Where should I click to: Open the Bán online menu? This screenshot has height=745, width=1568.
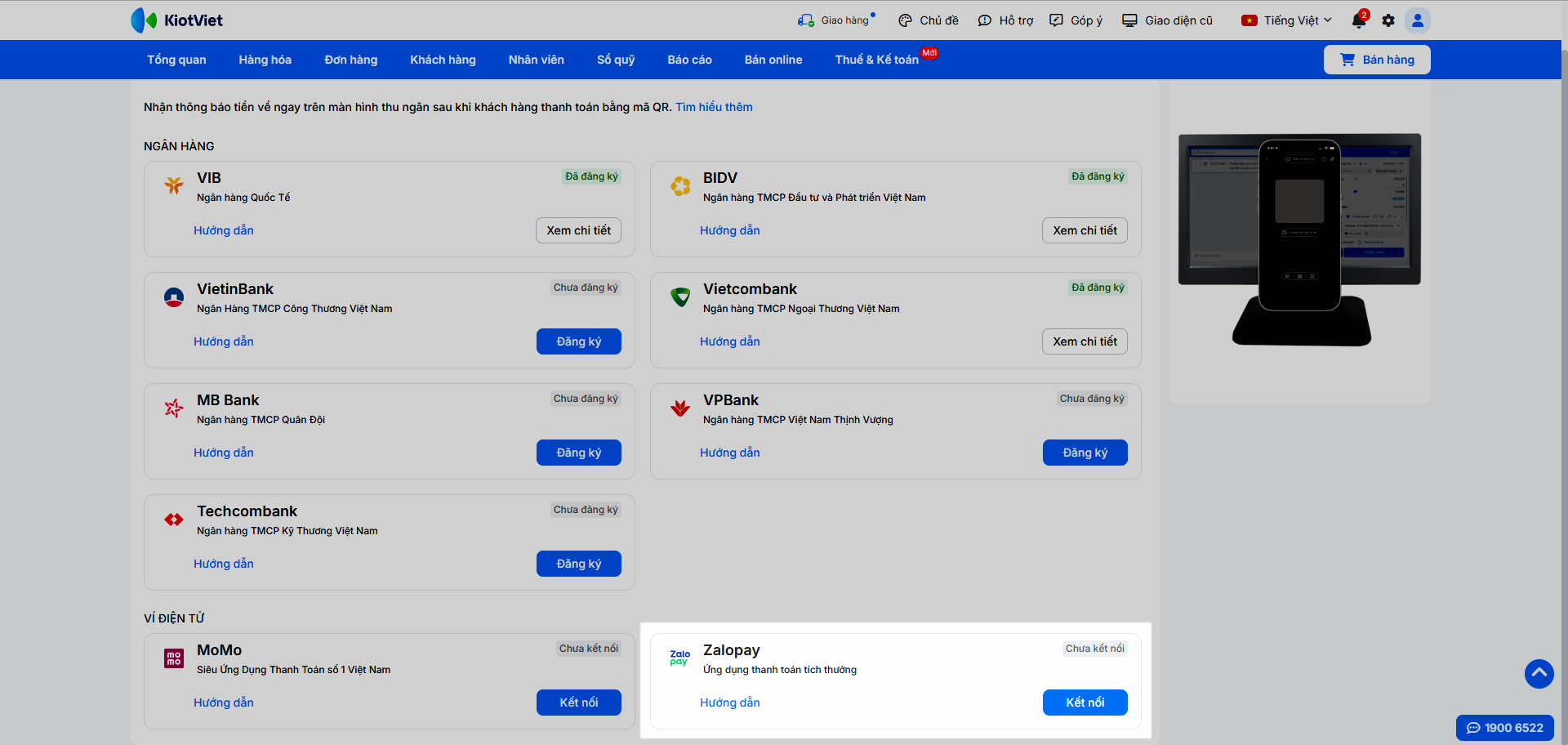[773, 60]
